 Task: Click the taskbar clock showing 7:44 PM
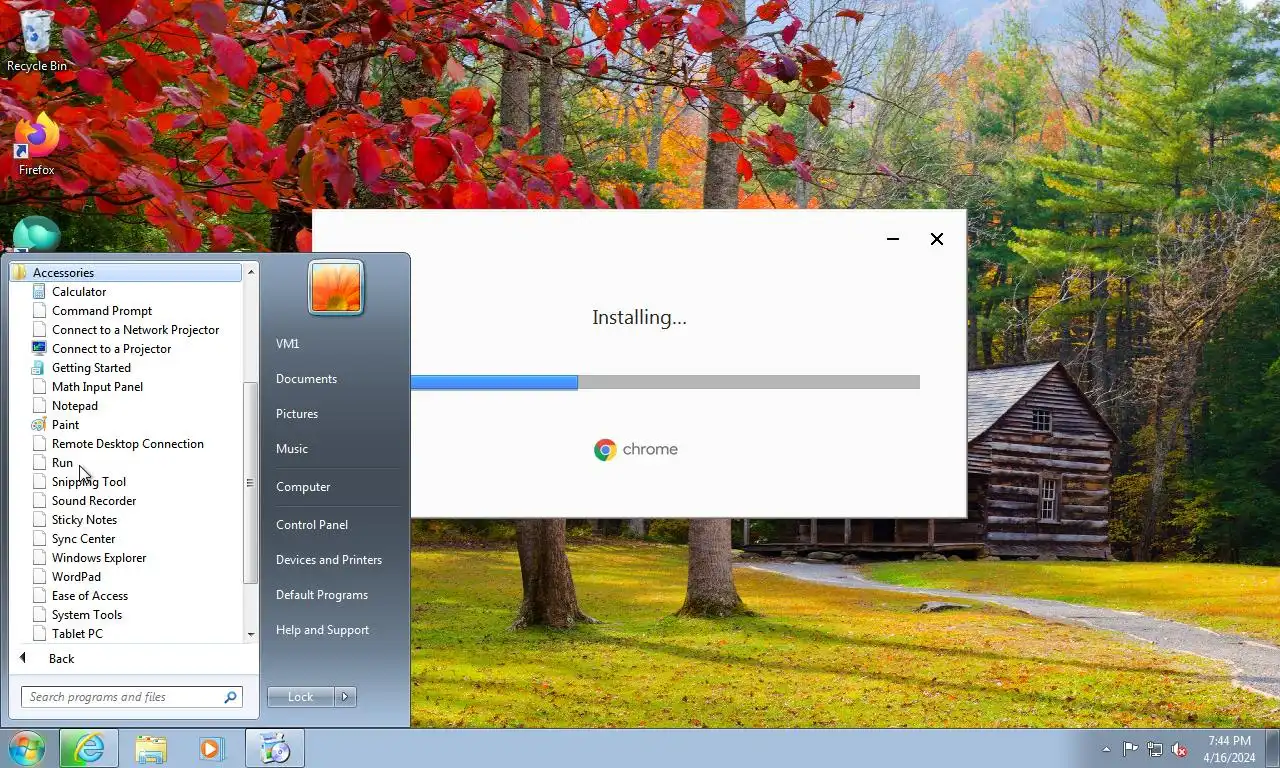point(1229,749)
